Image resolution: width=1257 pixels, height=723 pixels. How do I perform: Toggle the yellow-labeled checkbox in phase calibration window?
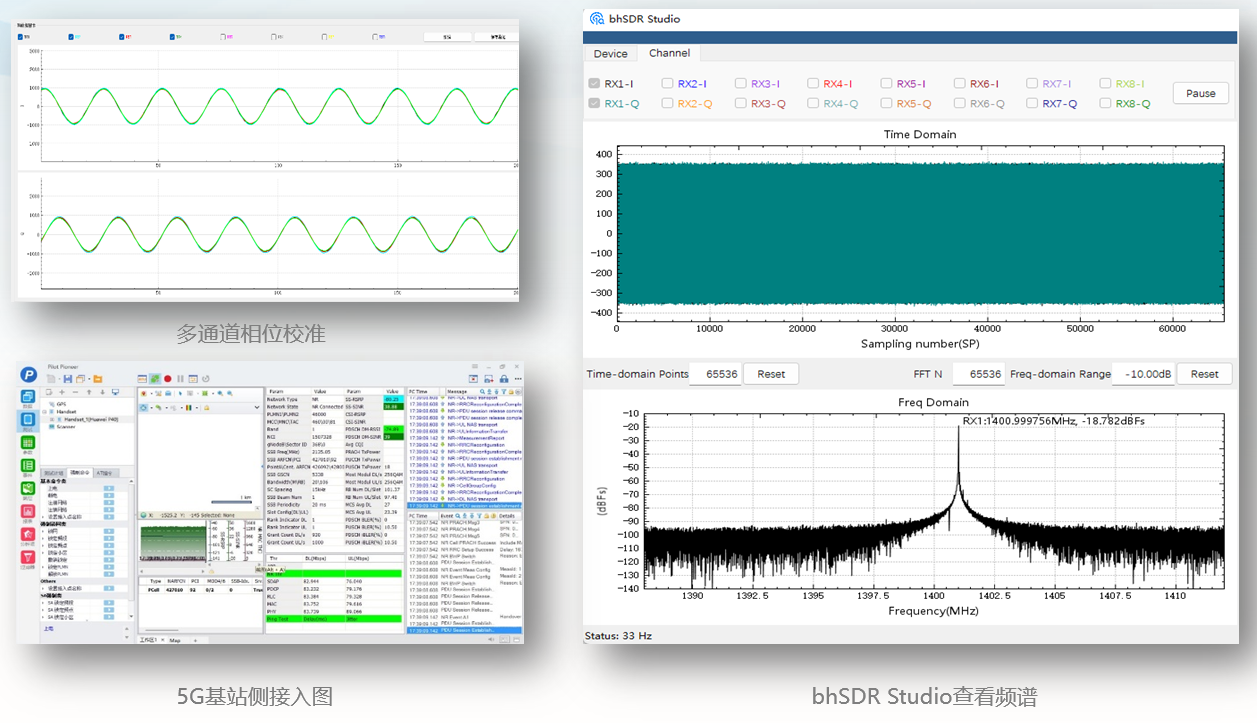324,37
